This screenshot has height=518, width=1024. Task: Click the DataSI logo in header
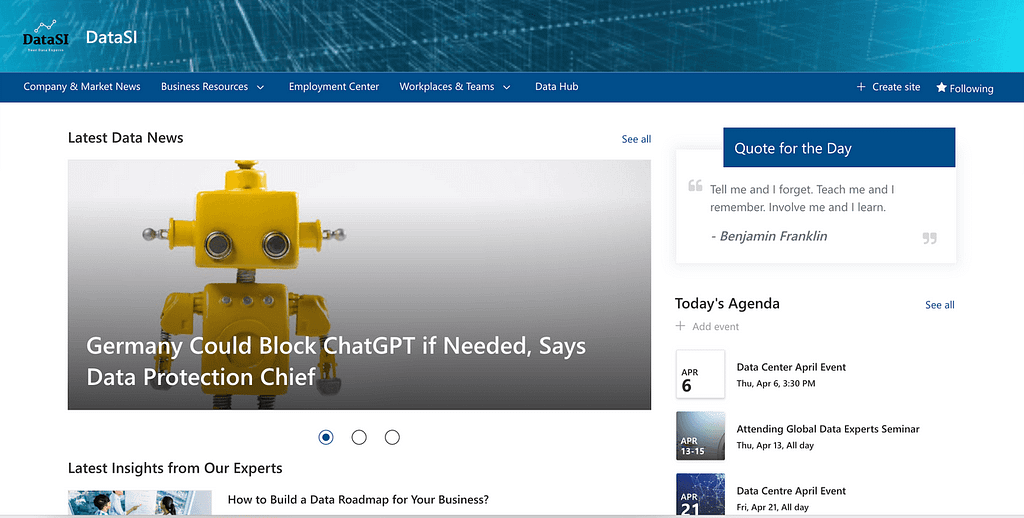[46, 36]
